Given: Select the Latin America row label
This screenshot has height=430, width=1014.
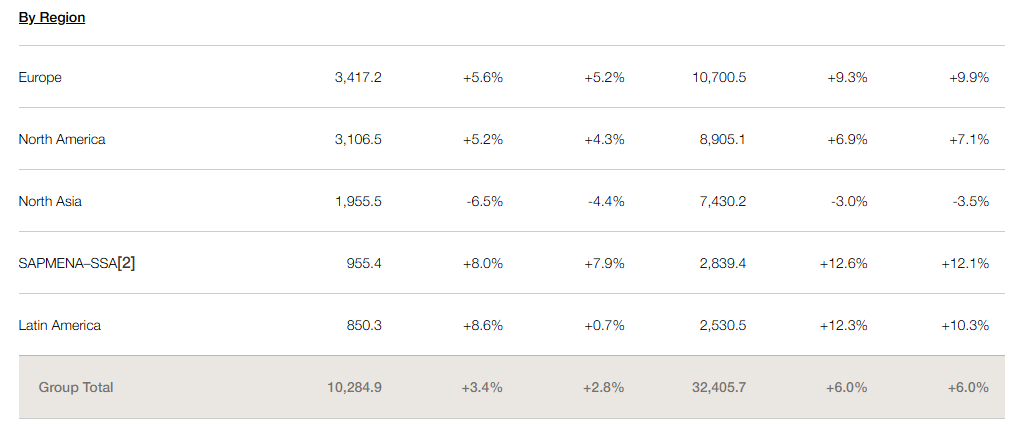Looking at the screenshot, I should point(60,325).
